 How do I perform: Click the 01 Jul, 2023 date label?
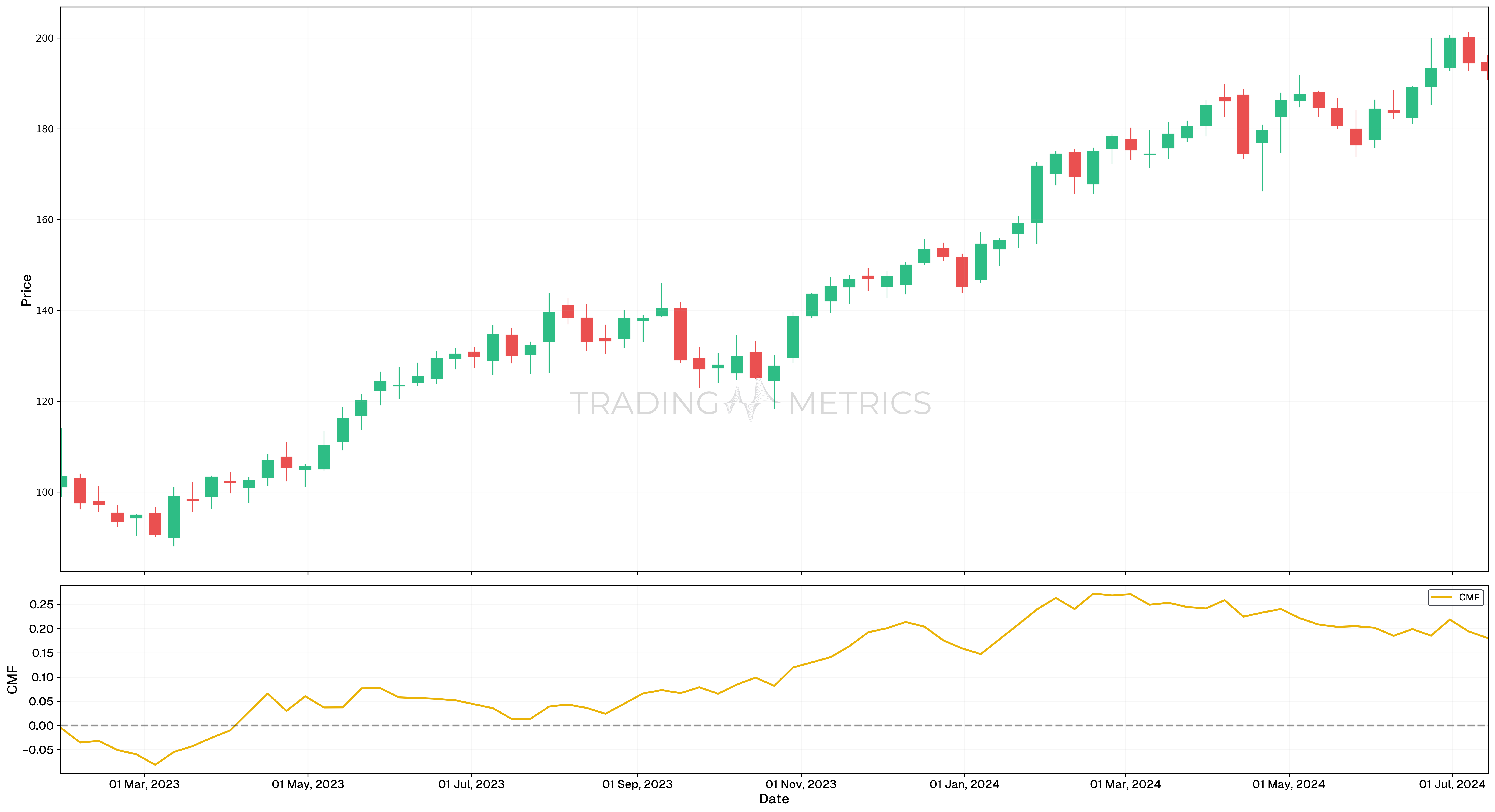(x=471, y=784)
